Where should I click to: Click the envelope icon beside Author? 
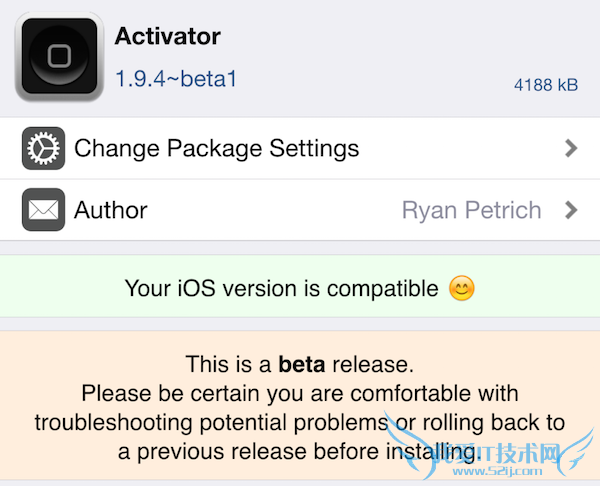43,210
